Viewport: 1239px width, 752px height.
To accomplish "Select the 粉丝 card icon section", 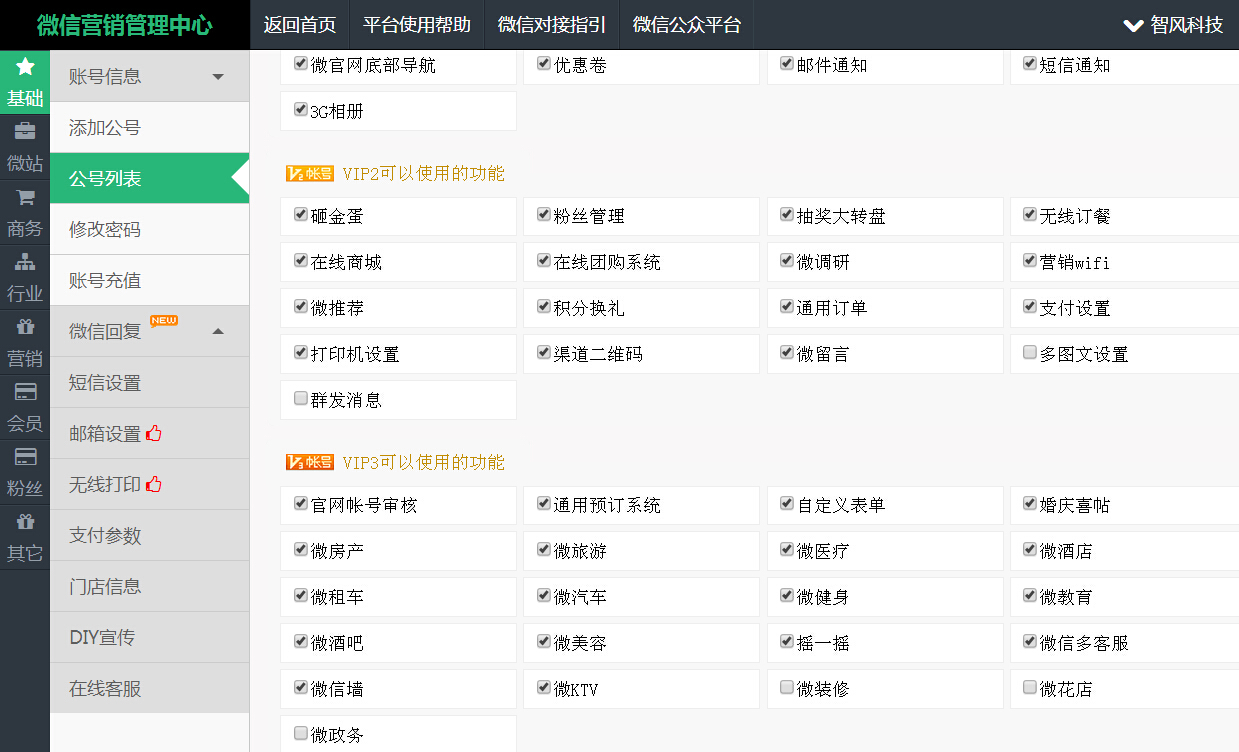I will (x=25, y=457).
